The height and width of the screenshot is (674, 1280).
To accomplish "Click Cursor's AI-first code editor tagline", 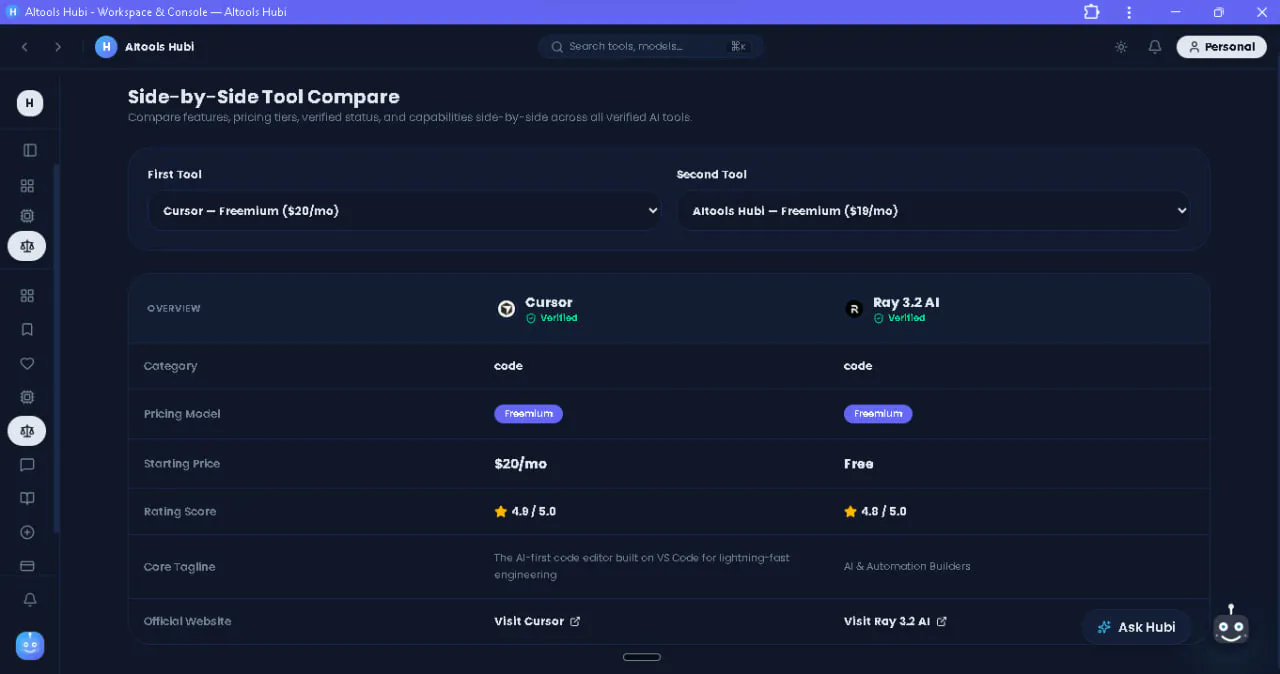I will click(642, 566).
